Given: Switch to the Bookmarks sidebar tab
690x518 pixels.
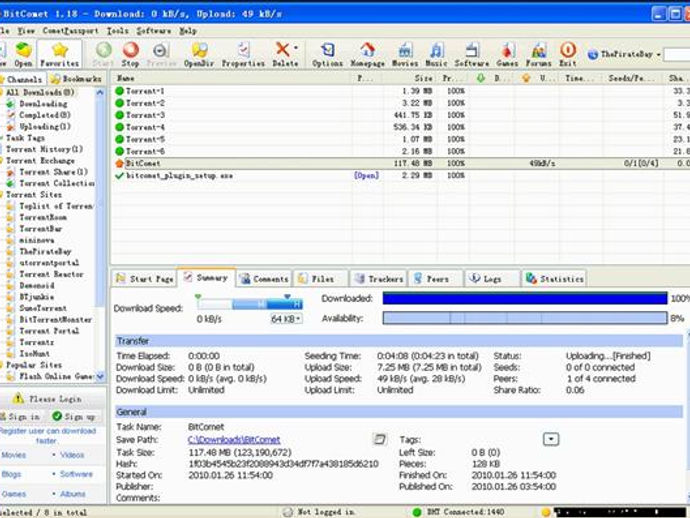Looking at the screenshot, I should pyautogui.click(x=76, y=79).
